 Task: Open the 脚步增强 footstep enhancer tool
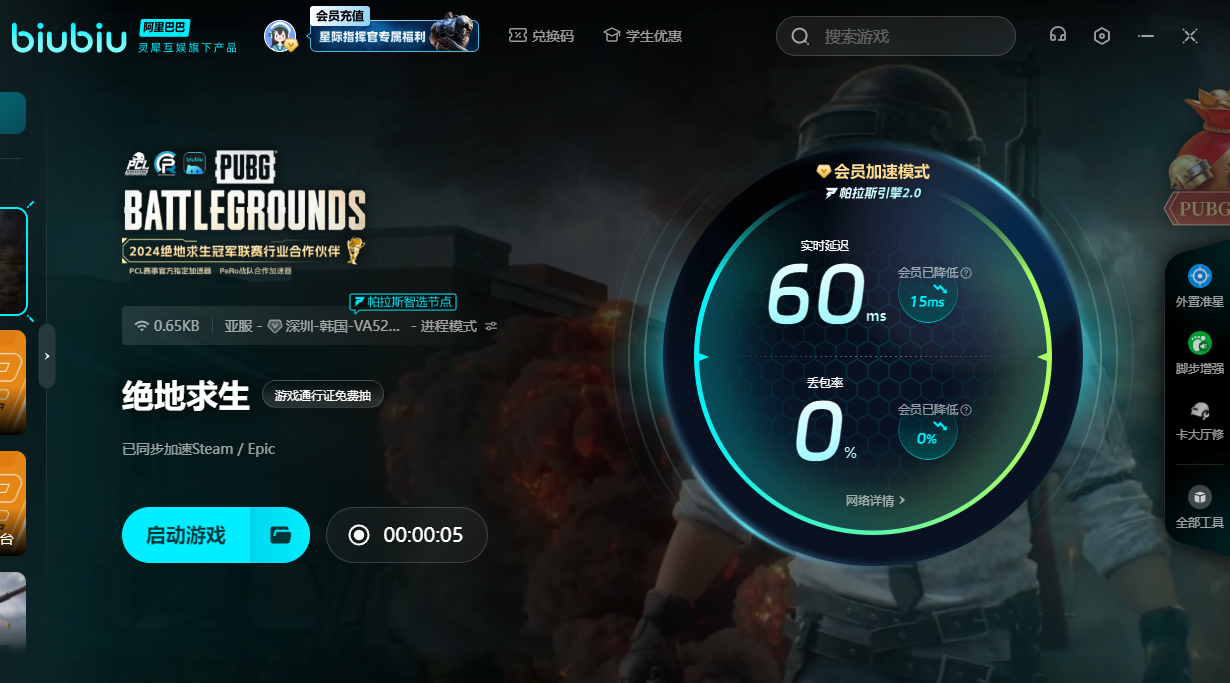(x=1199, y=353)
